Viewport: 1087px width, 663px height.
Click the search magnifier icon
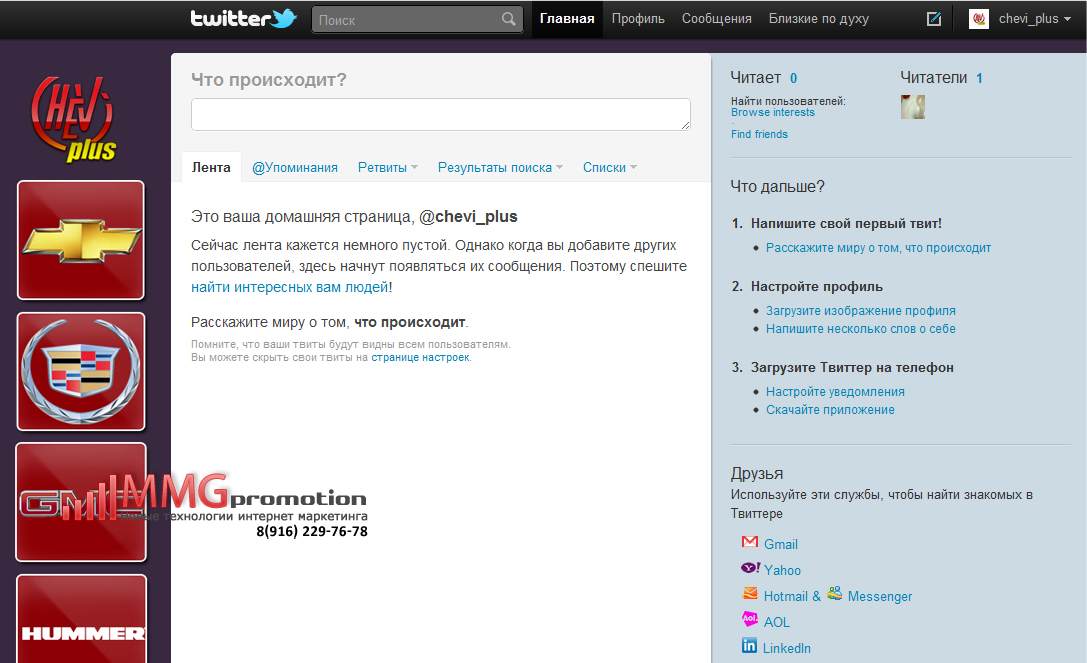click(x=509, y=19)
